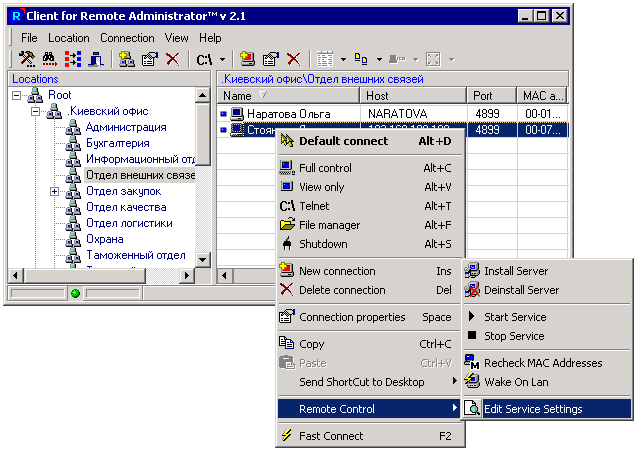Choose Fast Connect from context menu
This screenshot has height=451, width=638.
click(x=370, y=436)
